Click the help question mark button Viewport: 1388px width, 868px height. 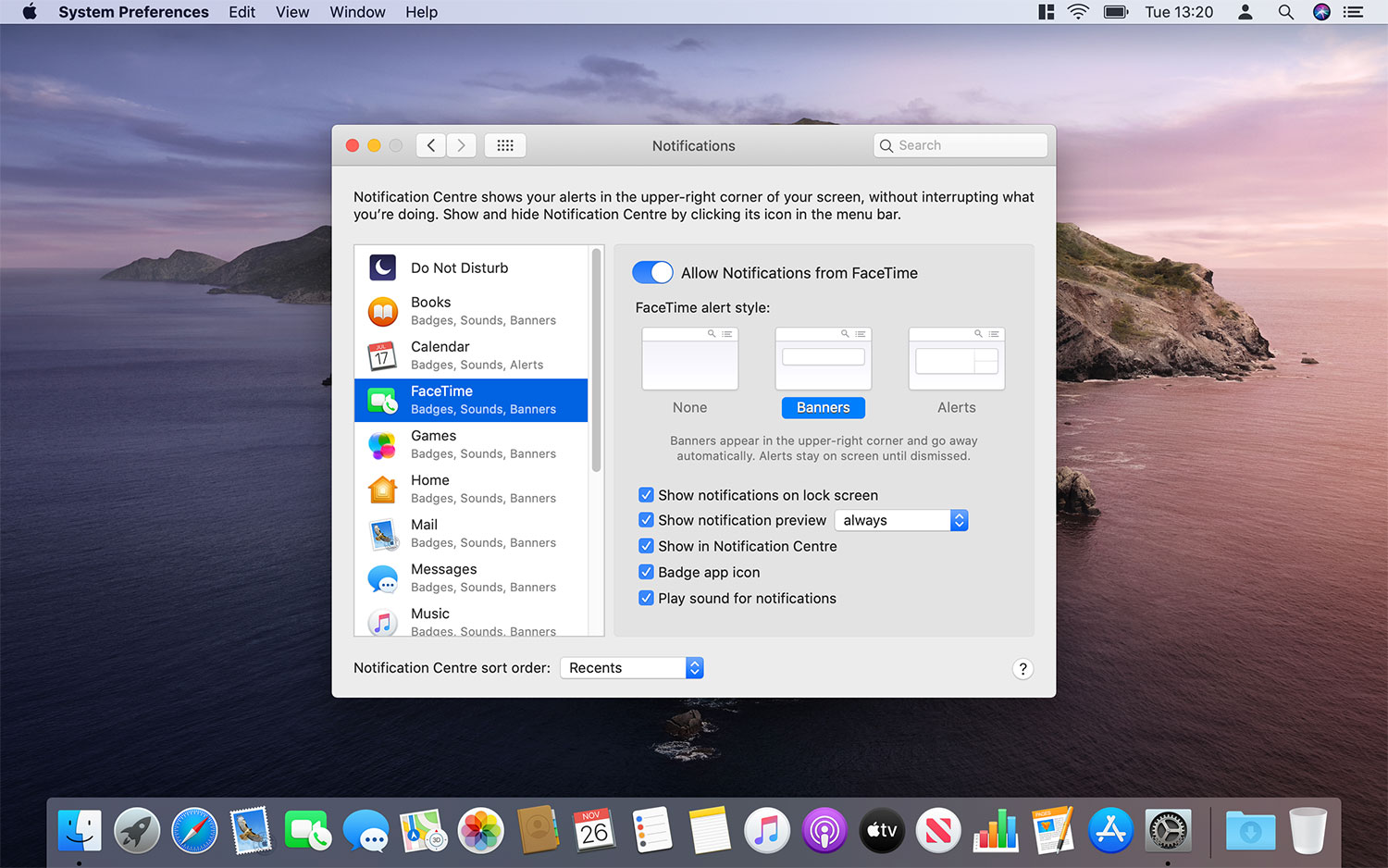[x=1022, y=668]
